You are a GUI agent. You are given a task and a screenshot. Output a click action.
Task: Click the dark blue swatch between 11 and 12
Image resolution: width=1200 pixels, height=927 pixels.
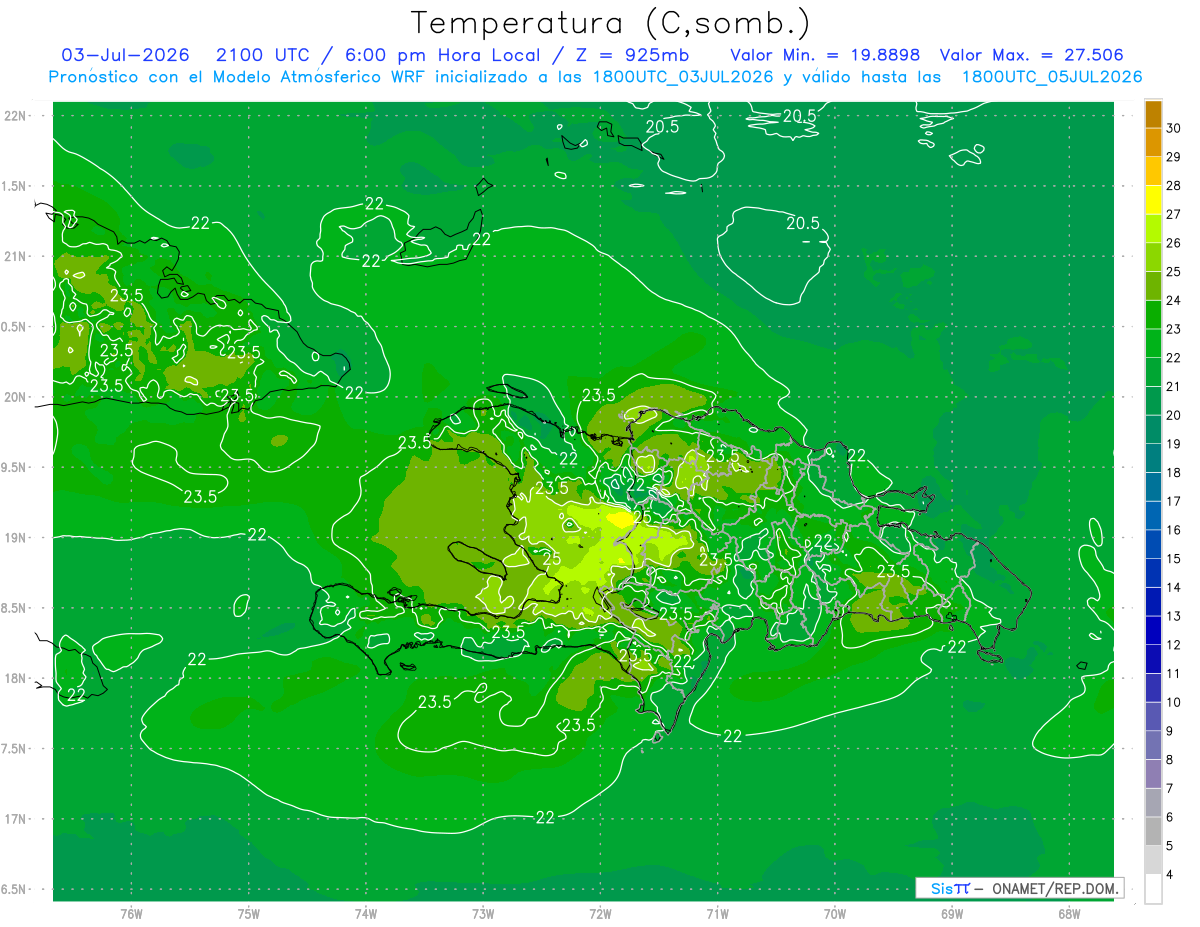(1153, 660)
